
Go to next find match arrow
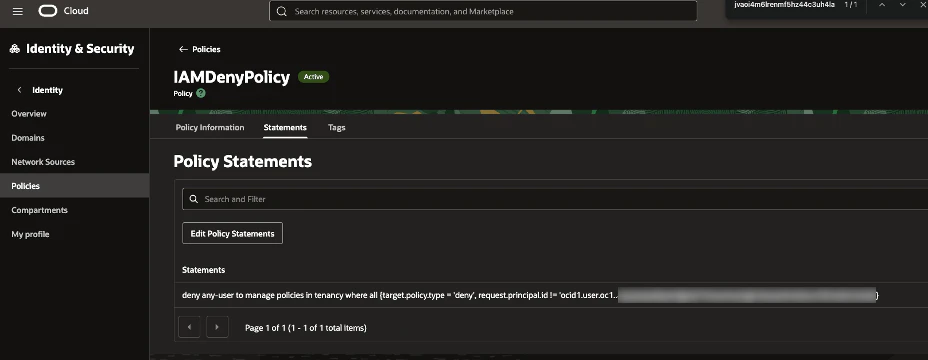pos(903,5)
